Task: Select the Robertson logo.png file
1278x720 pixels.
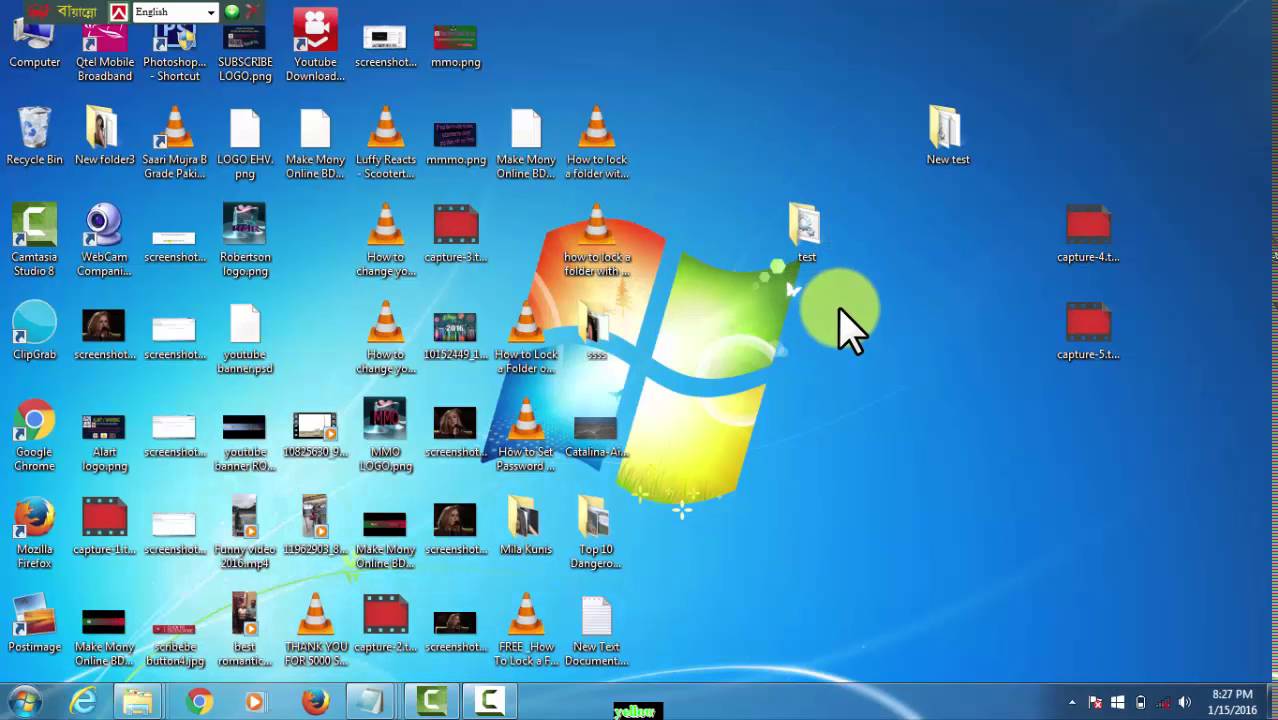Action: point(245,240)
